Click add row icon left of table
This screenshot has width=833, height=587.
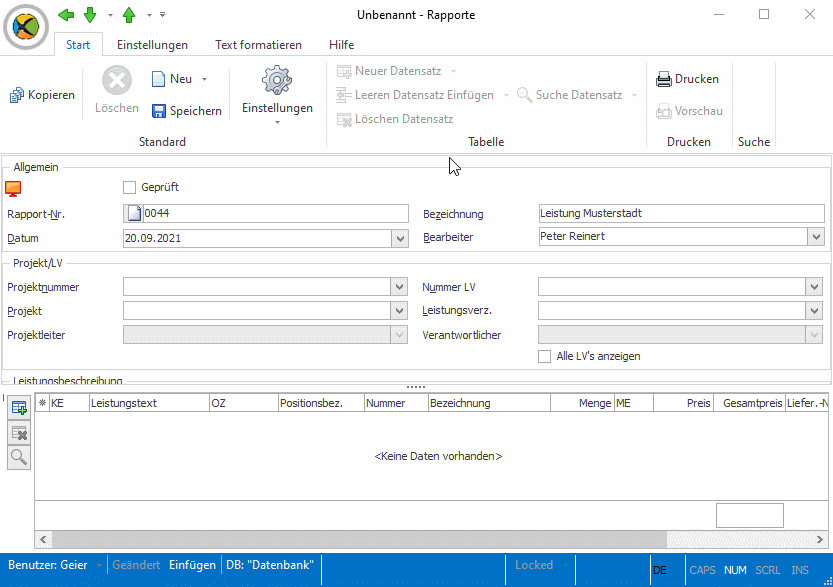click(x=19, y=408)
